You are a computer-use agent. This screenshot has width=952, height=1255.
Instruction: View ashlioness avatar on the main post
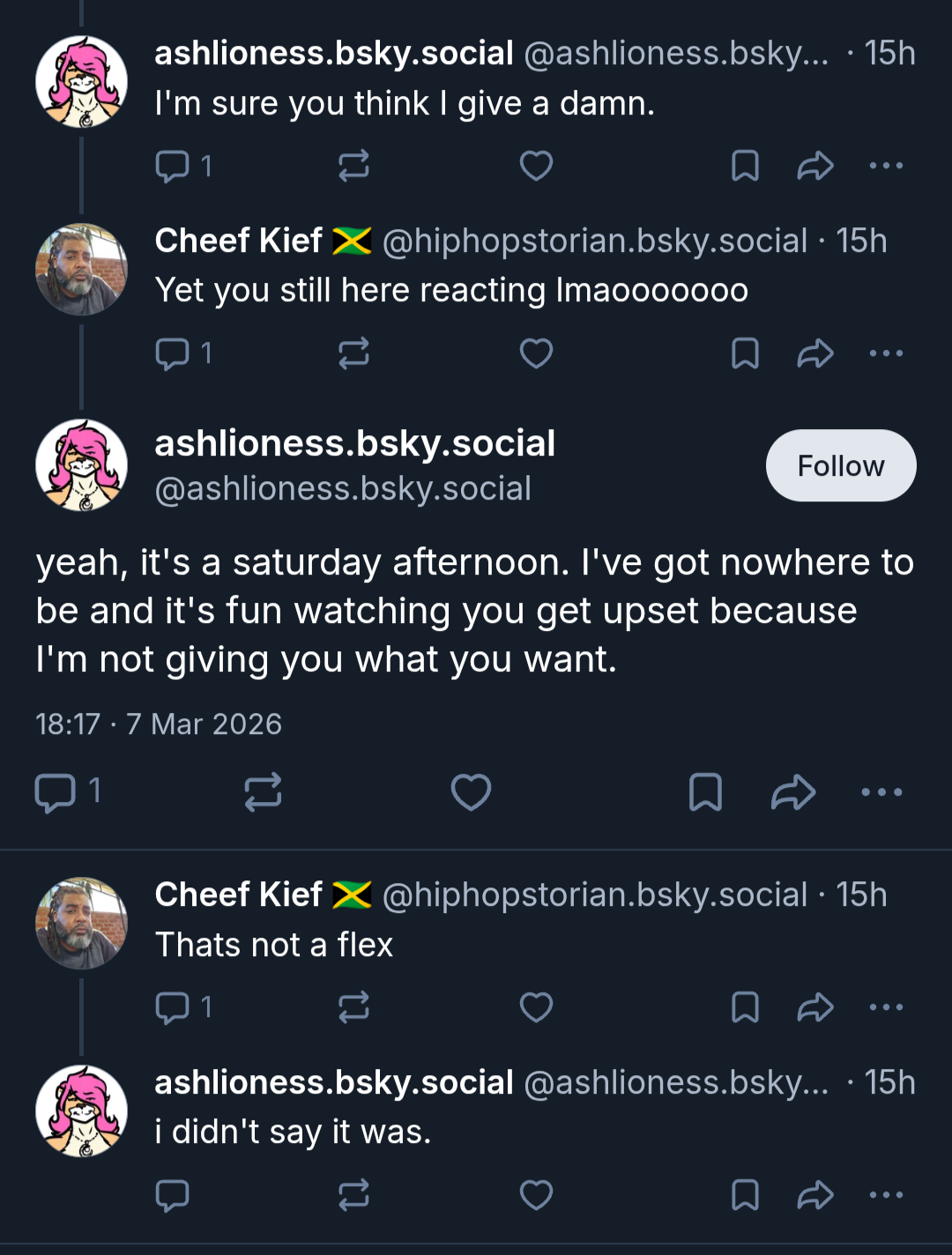pyautogui.click(x=81, y=464)
